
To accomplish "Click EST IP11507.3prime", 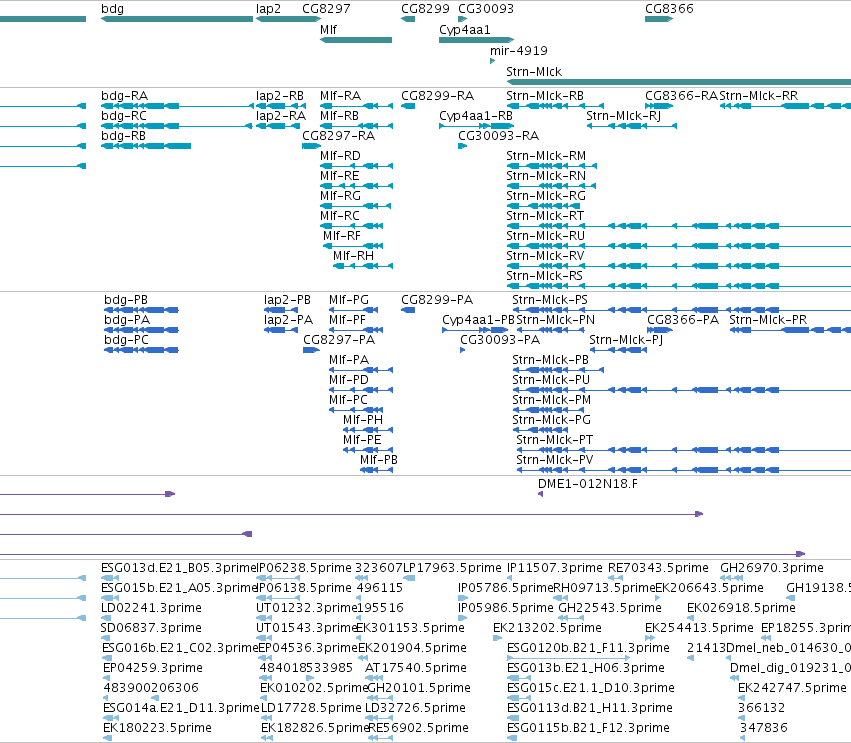I will (x=555, y=568).
